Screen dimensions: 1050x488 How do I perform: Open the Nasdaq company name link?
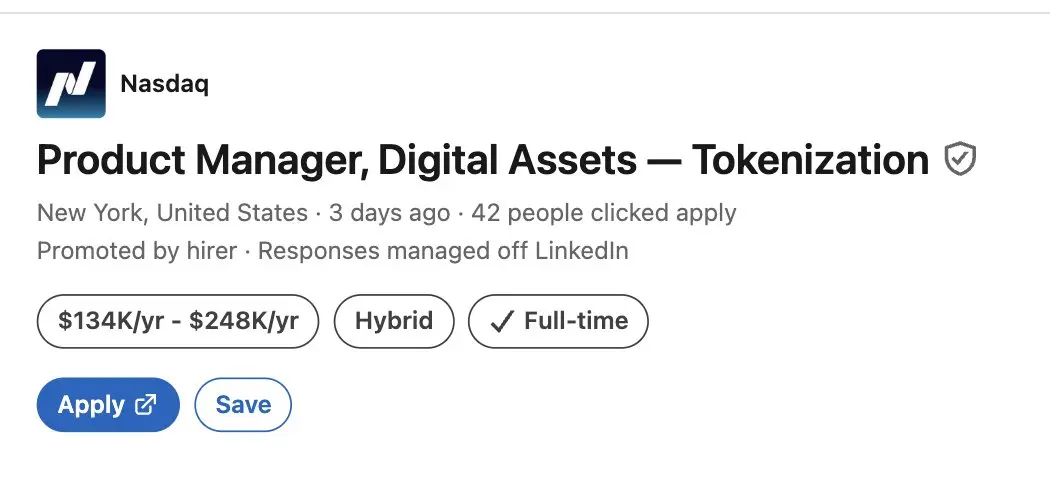[164, 84]
